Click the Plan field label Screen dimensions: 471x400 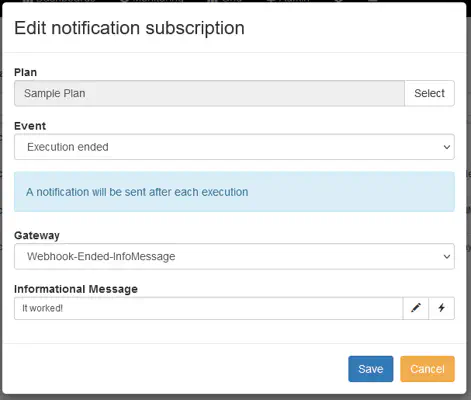coord(25,72)
